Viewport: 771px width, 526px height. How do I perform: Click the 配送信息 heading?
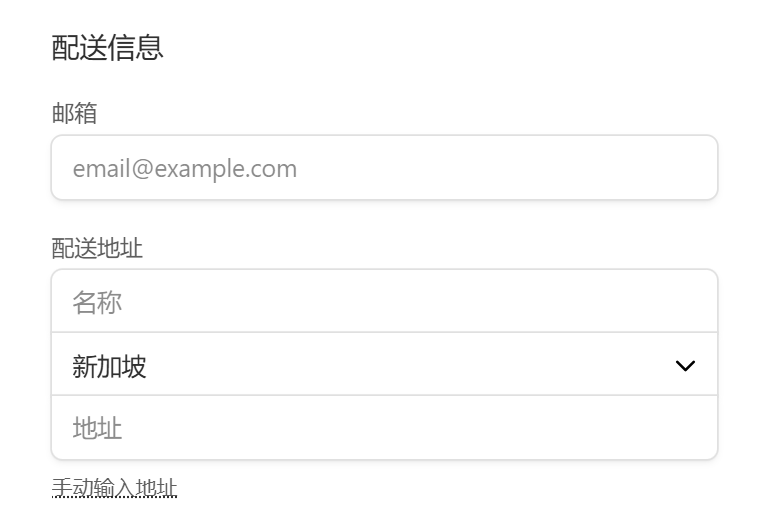(107, 47)
